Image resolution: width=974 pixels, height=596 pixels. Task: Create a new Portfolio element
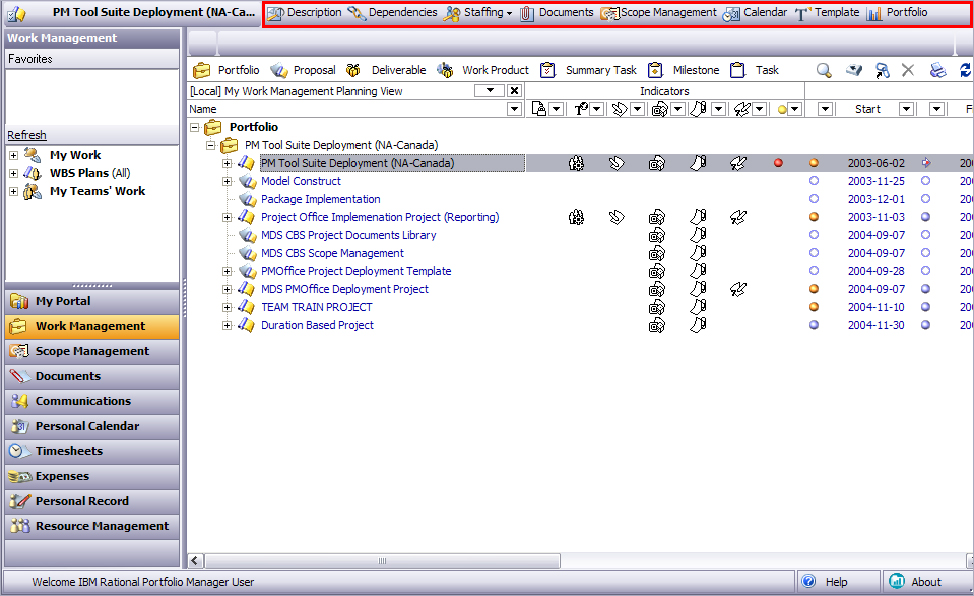point(226,70)
